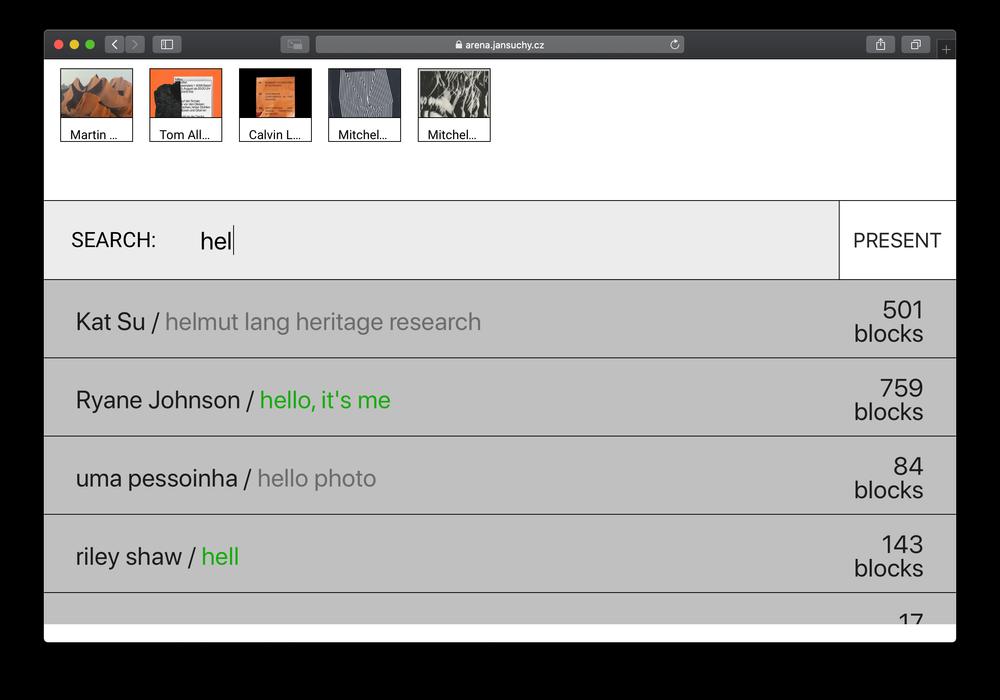The width and height of the screenshot is (1000, 700).
Task: Choose riley shaw's 'hell' channel
Action: click(x=220, y=556)
